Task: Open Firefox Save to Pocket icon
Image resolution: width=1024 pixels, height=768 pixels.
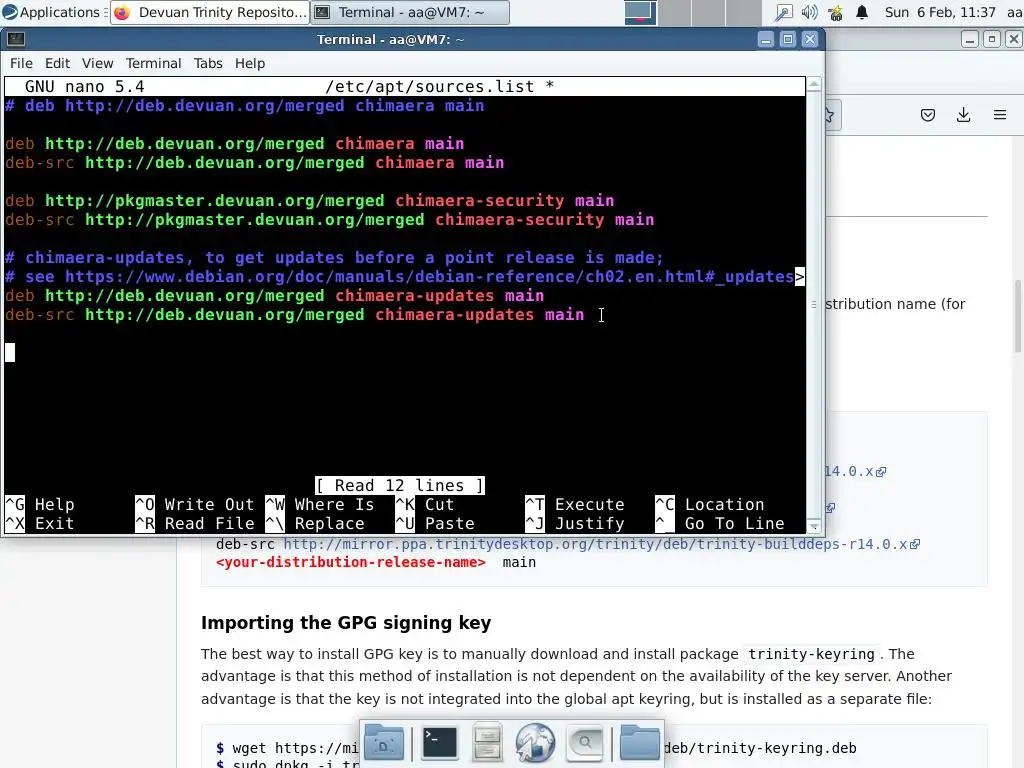Action: [x=927, y=116]
